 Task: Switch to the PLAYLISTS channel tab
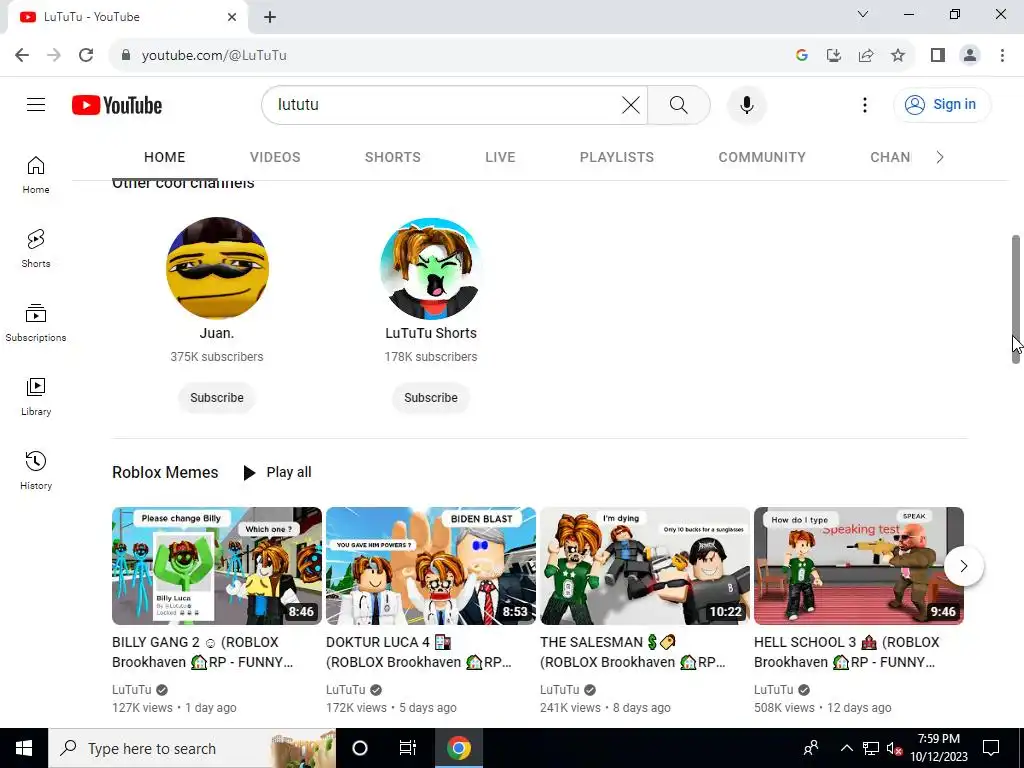[616, 157]
